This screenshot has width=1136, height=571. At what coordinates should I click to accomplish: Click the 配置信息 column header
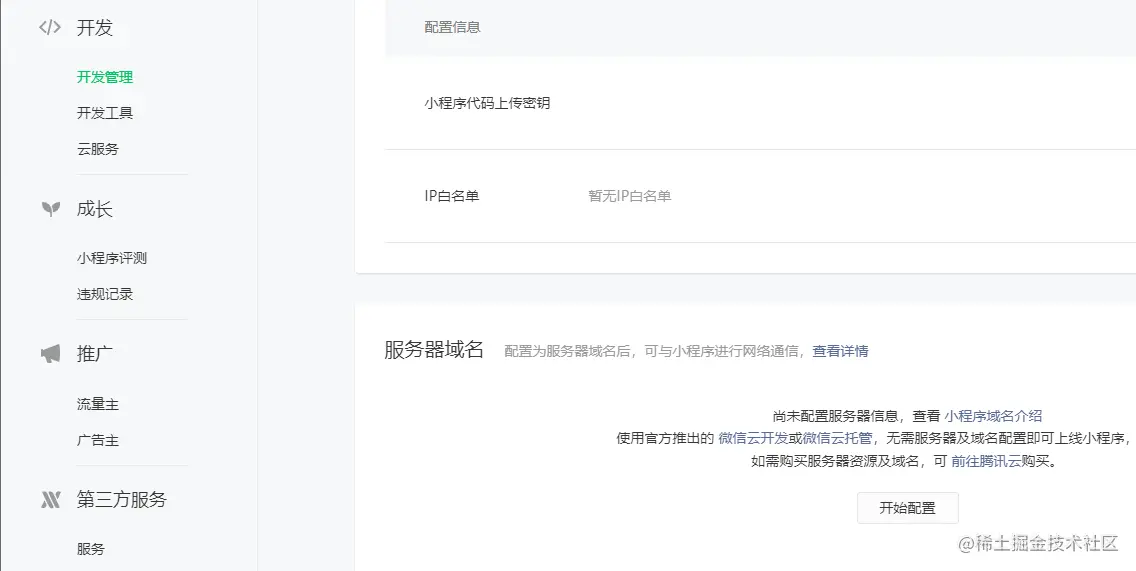(453, 28)
